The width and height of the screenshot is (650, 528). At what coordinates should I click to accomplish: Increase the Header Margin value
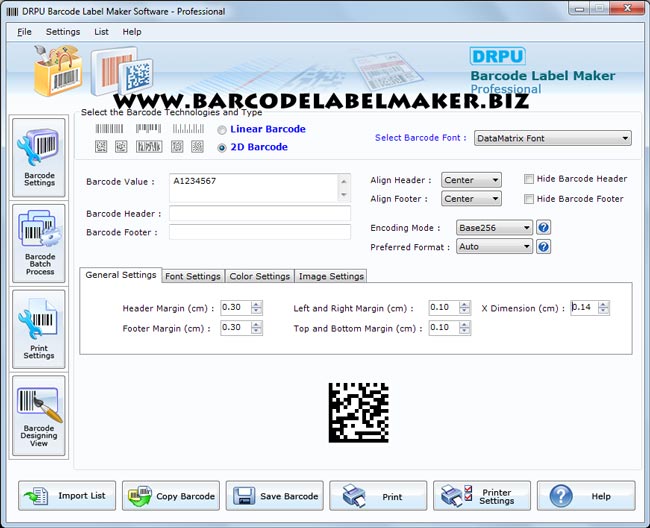[x=257, y=304]
